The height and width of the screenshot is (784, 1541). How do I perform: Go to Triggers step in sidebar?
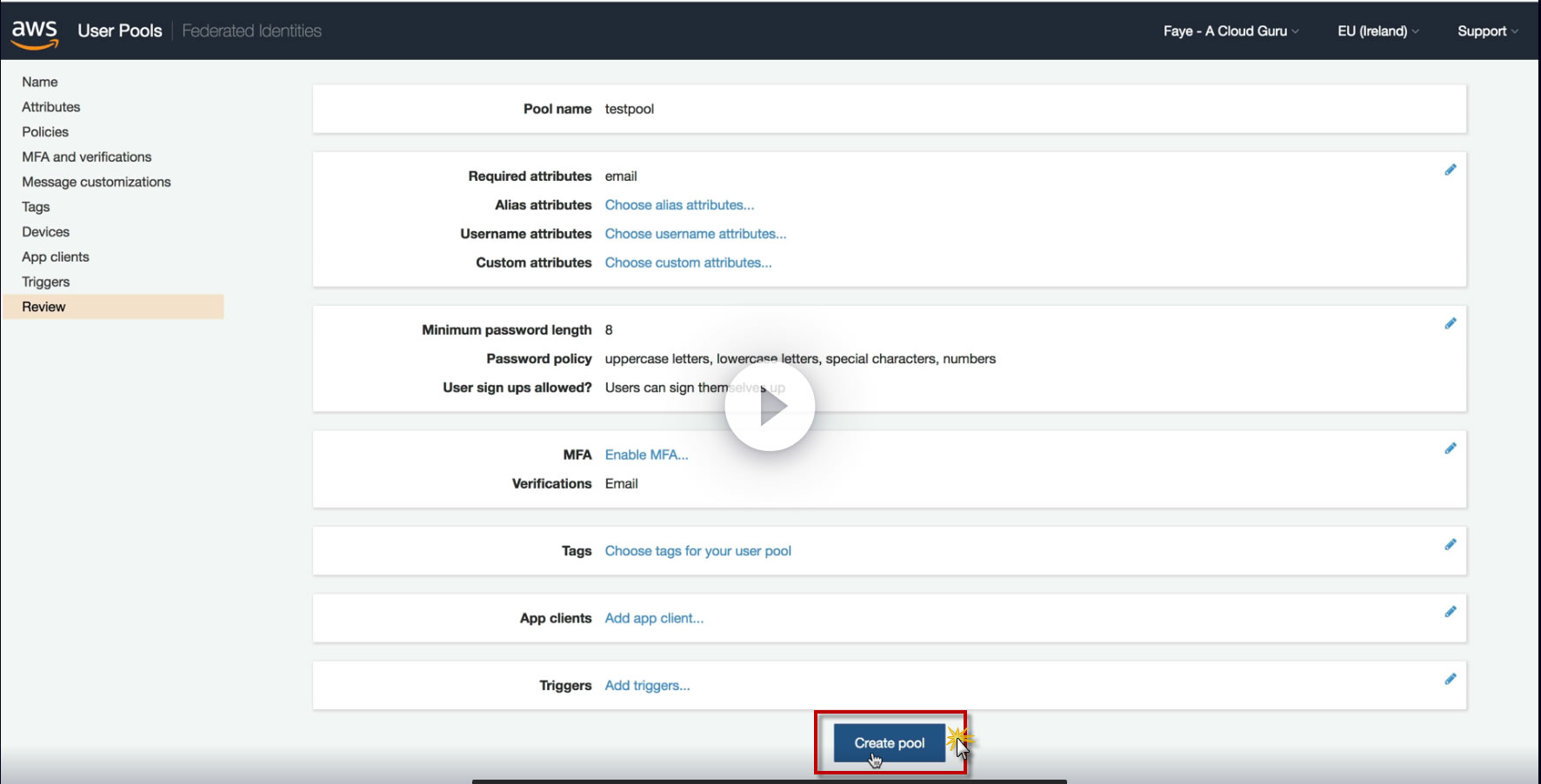(46, 282)
